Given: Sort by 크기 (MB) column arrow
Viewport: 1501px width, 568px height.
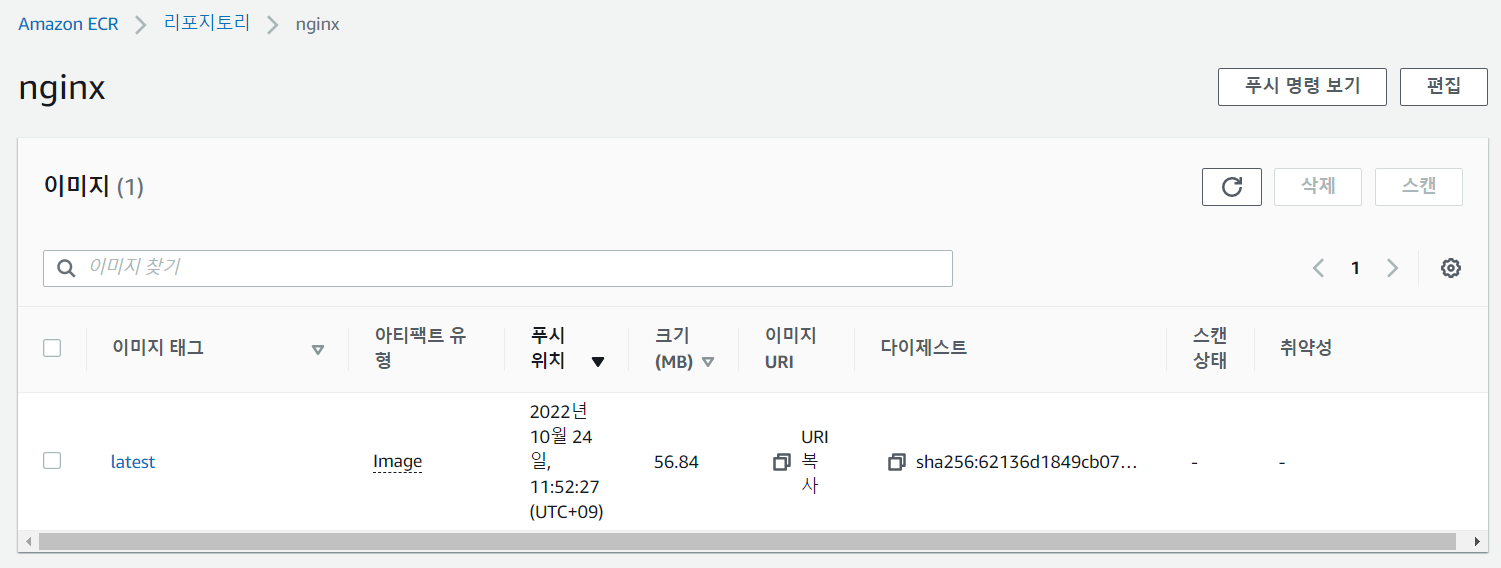Looking at the screenshot, I should tap(708, 362).
